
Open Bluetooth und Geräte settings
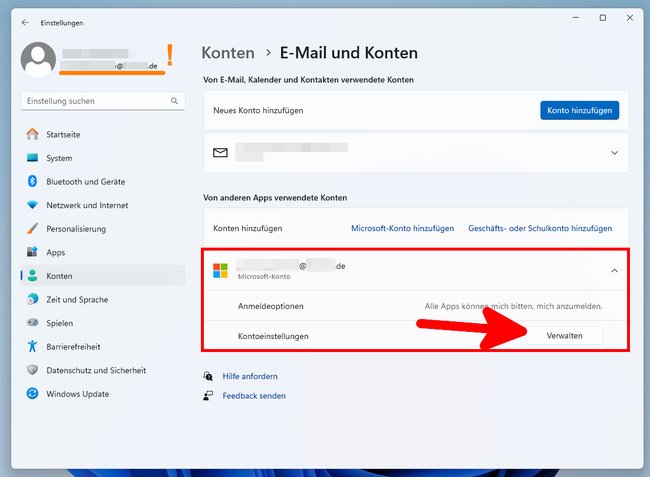103,182
